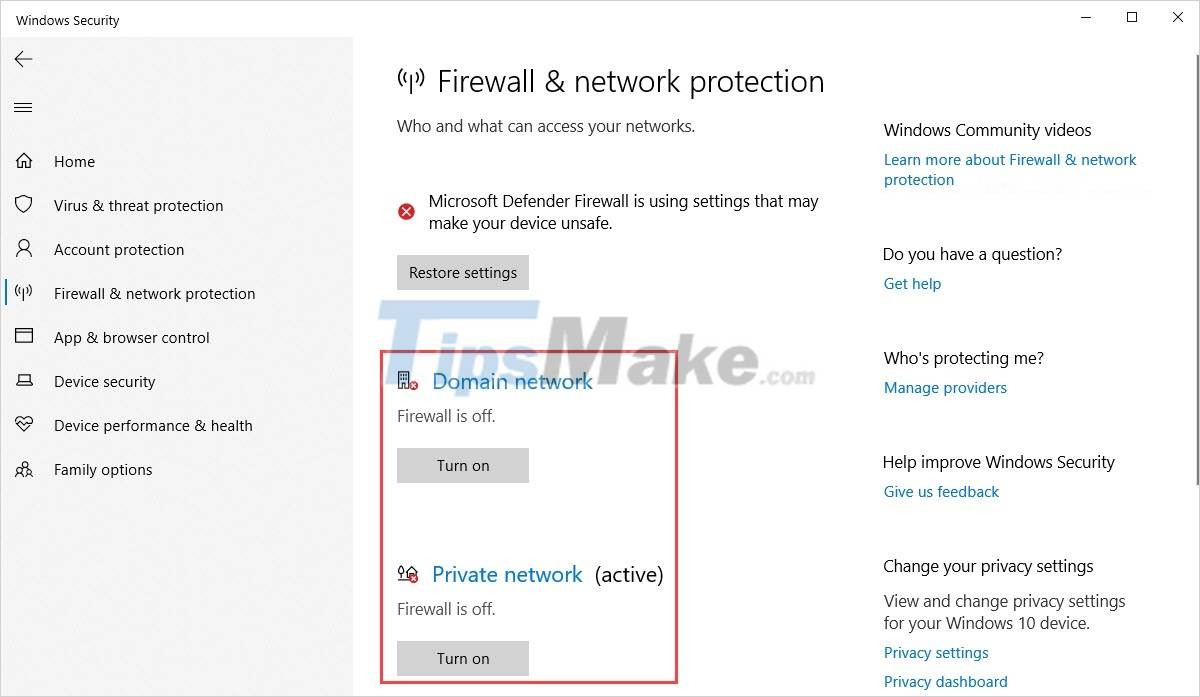Select Home from the sidebar menu

coord(74,161)
